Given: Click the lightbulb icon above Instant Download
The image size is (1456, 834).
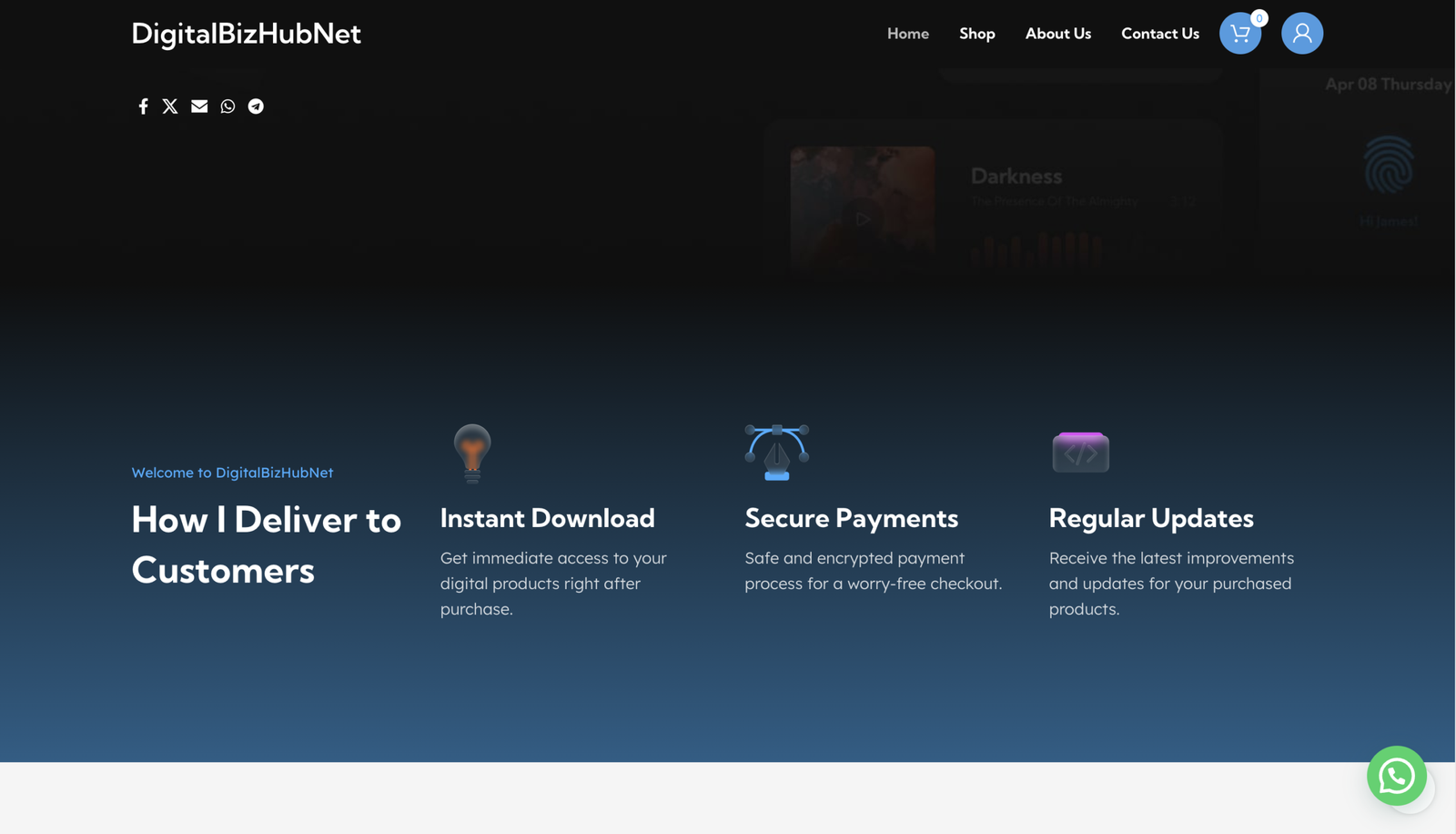Looking at the screenshot, I should pos(472,453).
